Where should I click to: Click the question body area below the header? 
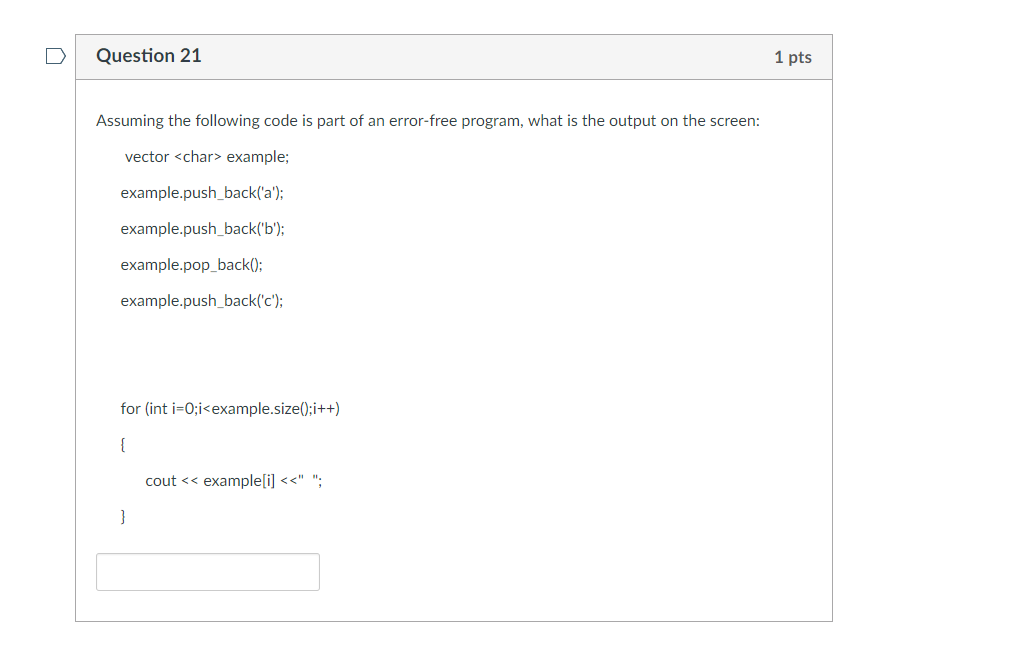(452, 350)
